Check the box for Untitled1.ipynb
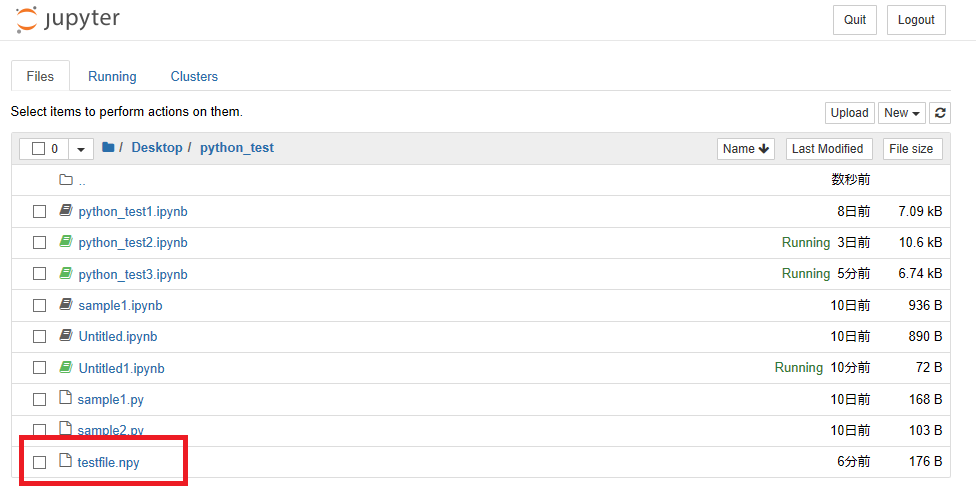This screenshot has height=504, width=976. [x=39, y=368]
